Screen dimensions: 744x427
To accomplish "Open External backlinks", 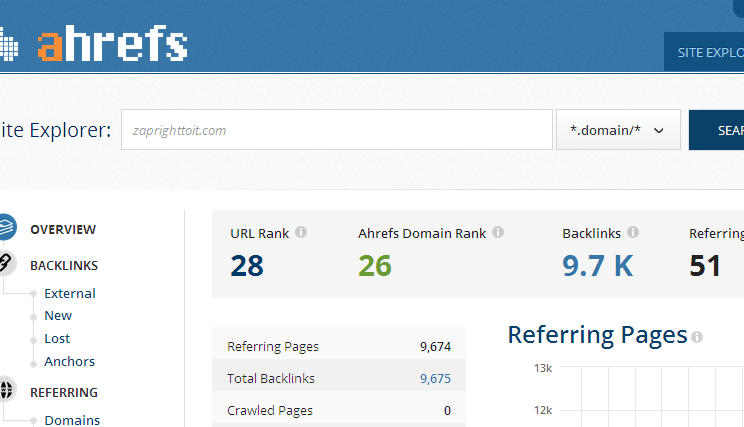I will point(70,293).
